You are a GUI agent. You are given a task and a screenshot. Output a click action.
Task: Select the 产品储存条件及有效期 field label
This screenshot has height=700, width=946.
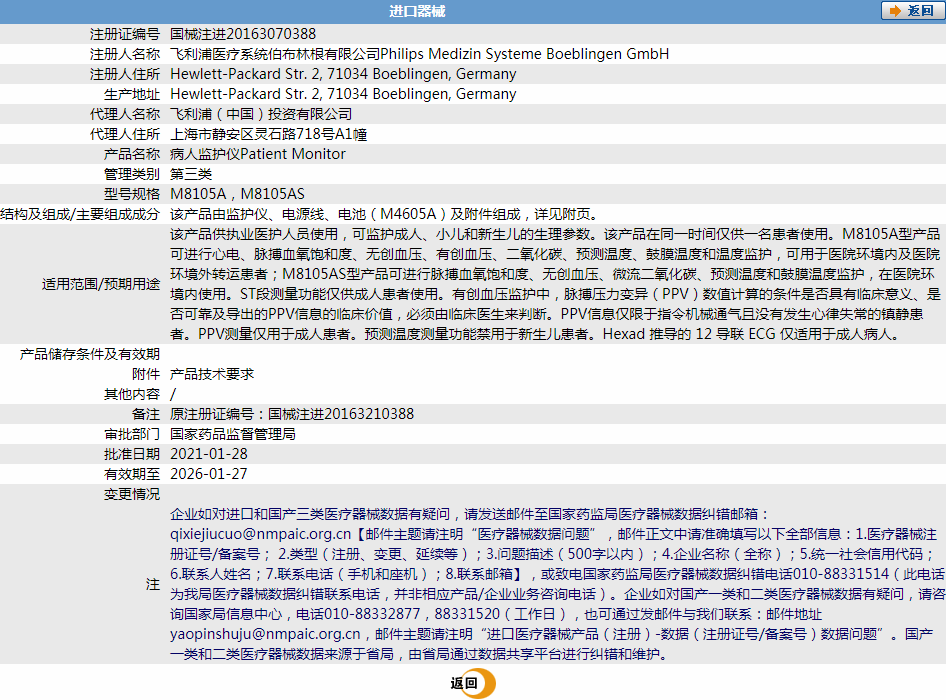(90, 354)
